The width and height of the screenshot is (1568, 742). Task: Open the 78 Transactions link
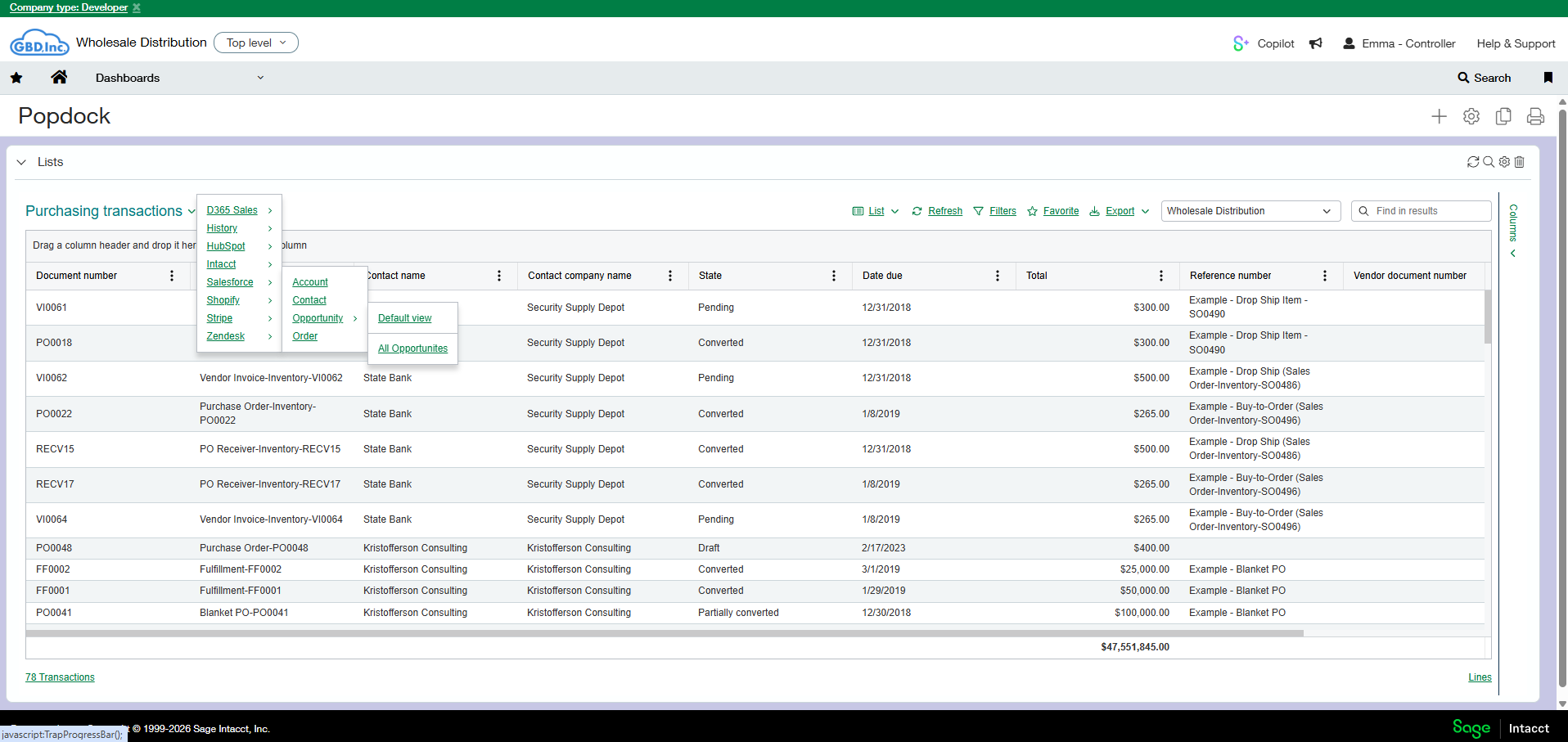point(60,677)
